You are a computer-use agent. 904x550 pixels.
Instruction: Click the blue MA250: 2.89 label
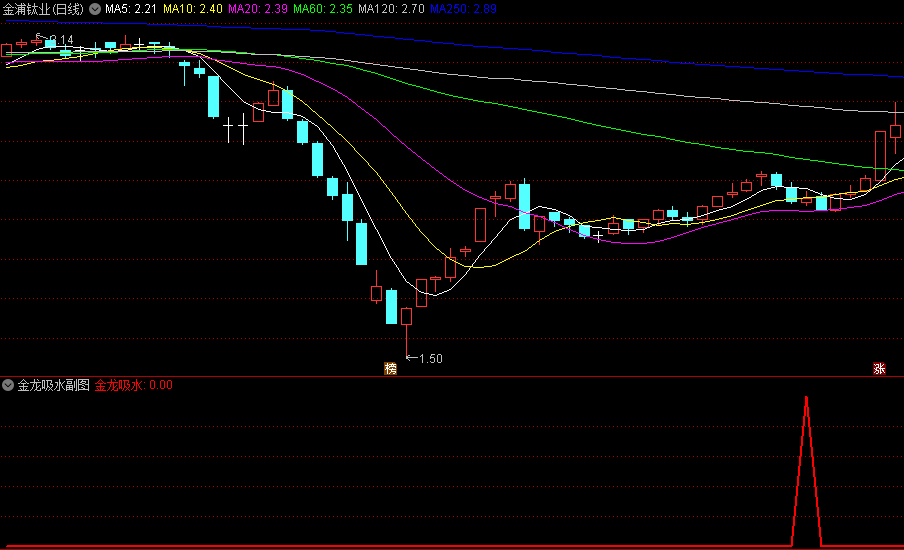[464, 9]
